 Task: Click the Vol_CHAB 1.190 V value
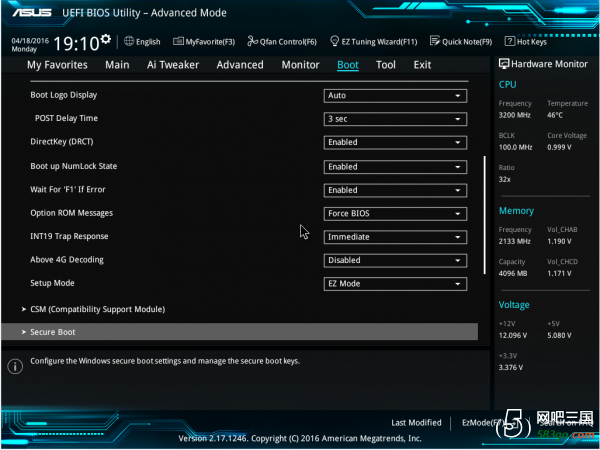point(559,241)
